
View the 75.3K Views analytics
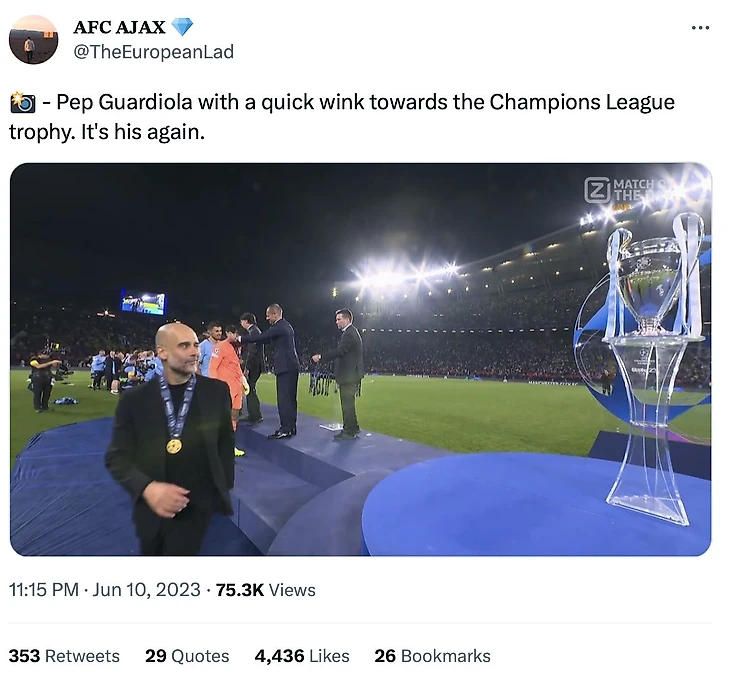(265, 590)
